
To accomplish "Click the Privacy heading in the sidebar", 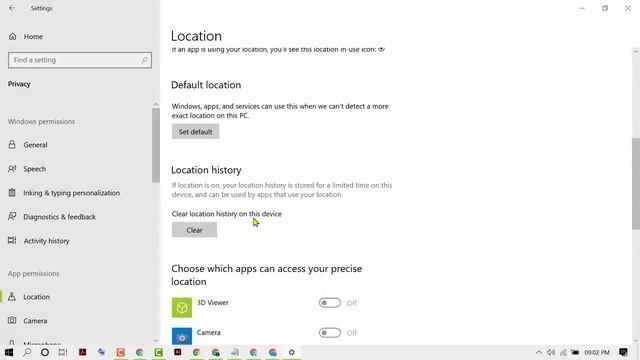I will point(19,84).
